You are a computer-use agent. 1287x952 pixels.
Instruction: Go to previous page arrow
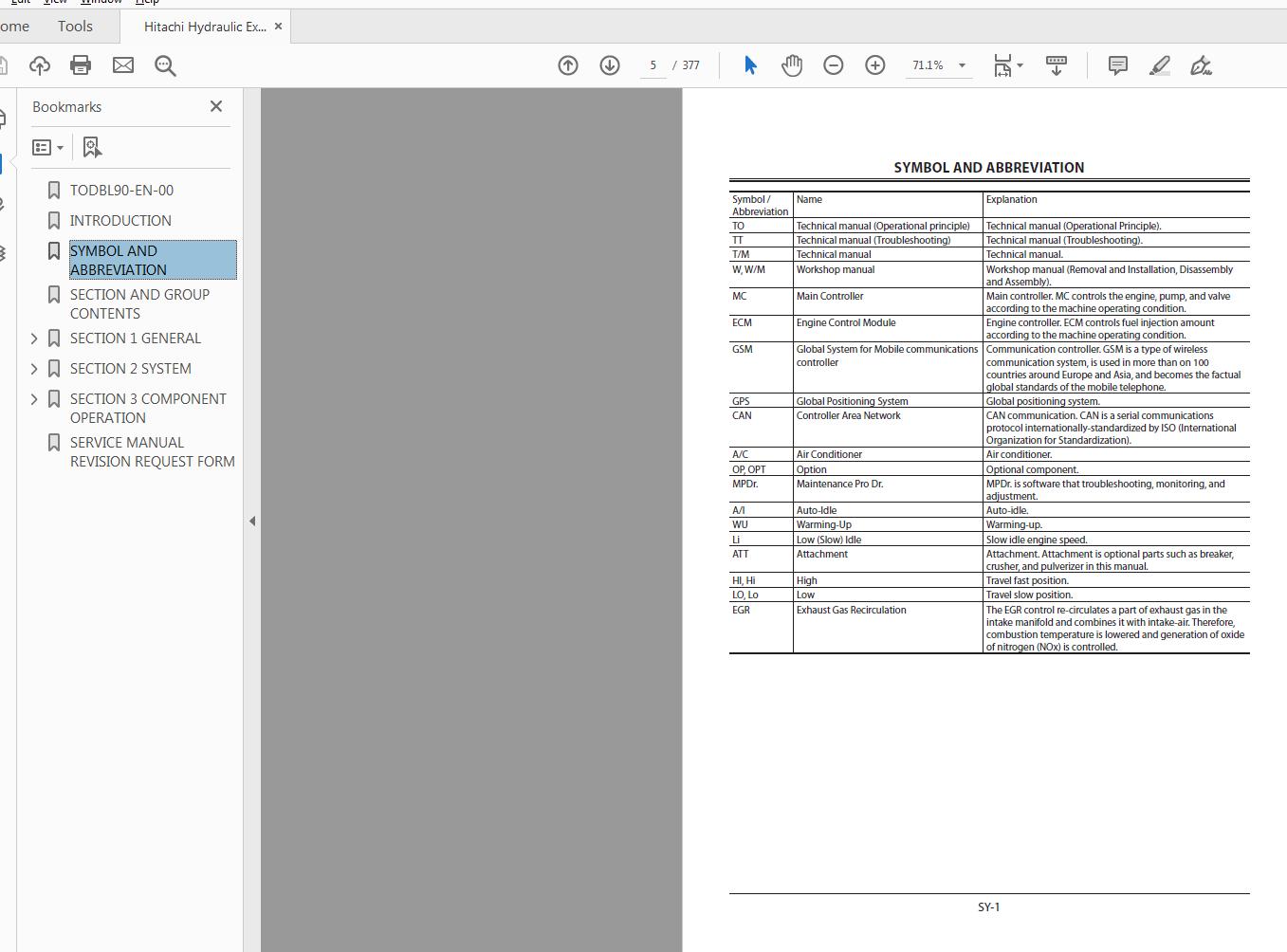[568, 65]
